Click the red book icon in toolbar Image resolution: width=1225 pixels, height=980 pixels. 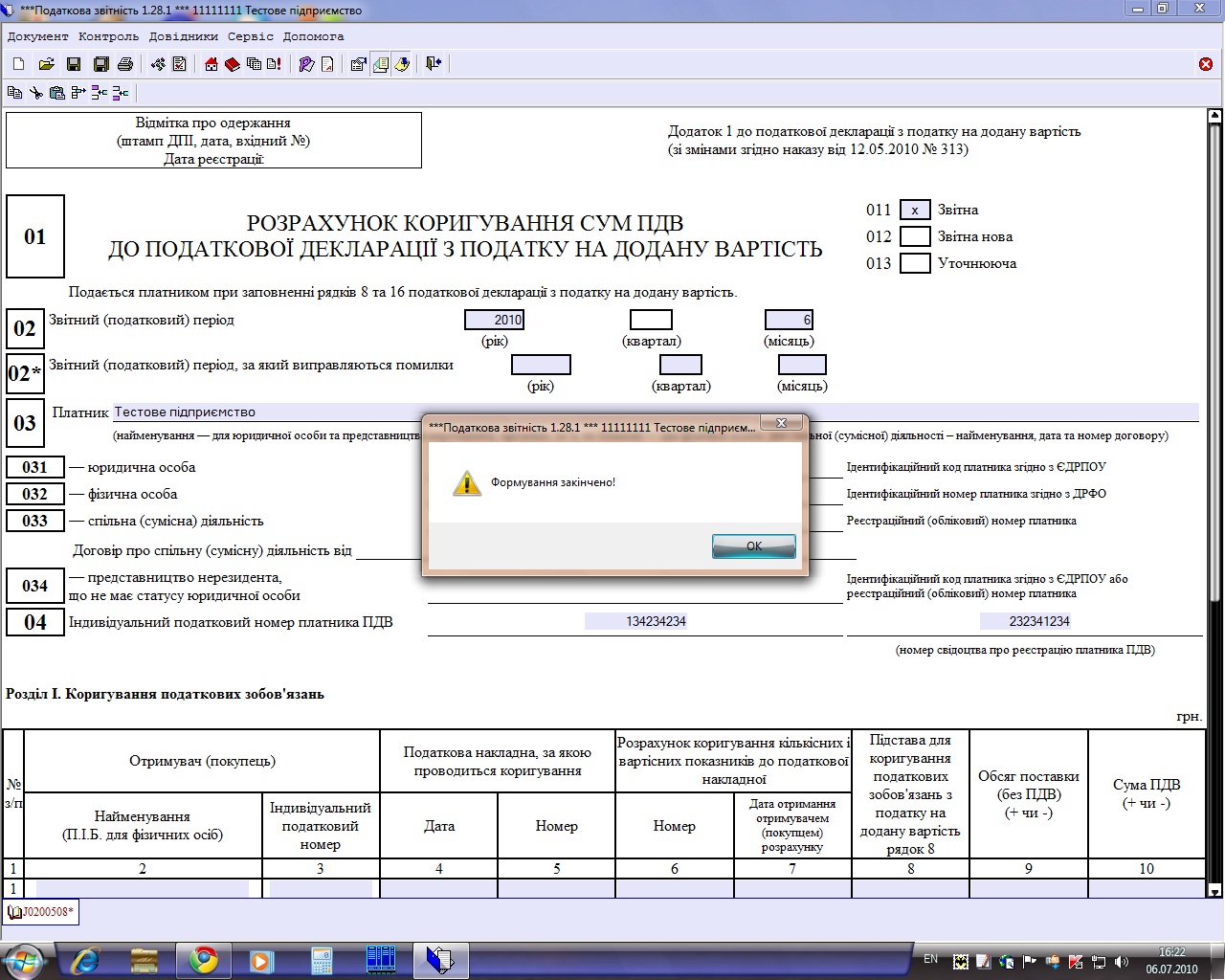232,64
